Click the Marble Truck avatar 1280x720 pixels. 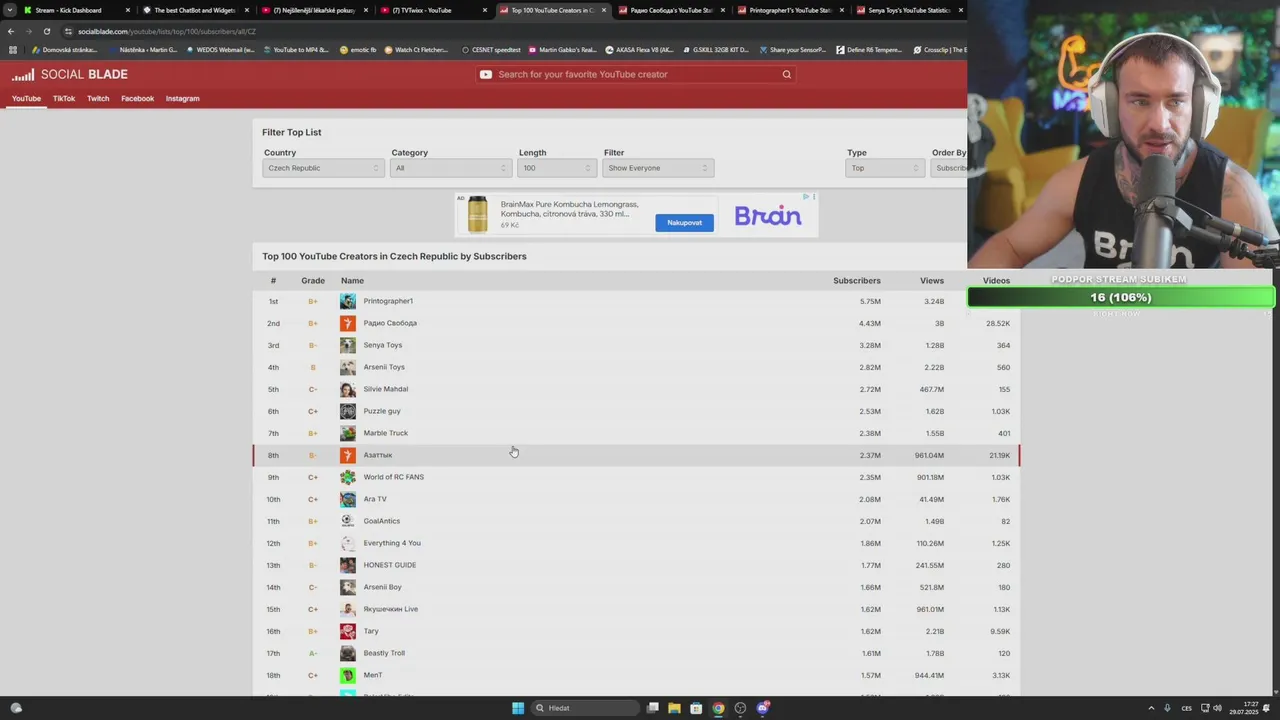(348, 433)
